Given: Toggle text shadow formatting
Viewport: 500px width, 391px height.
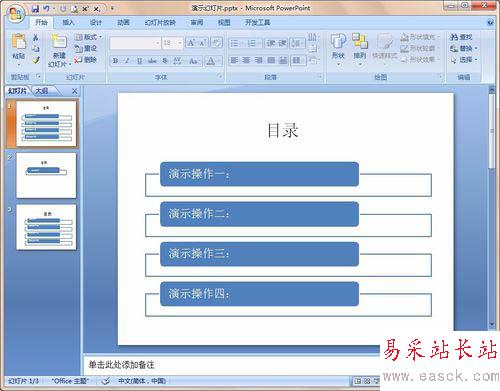Looking at the screenshot, I should pos(165,61).
